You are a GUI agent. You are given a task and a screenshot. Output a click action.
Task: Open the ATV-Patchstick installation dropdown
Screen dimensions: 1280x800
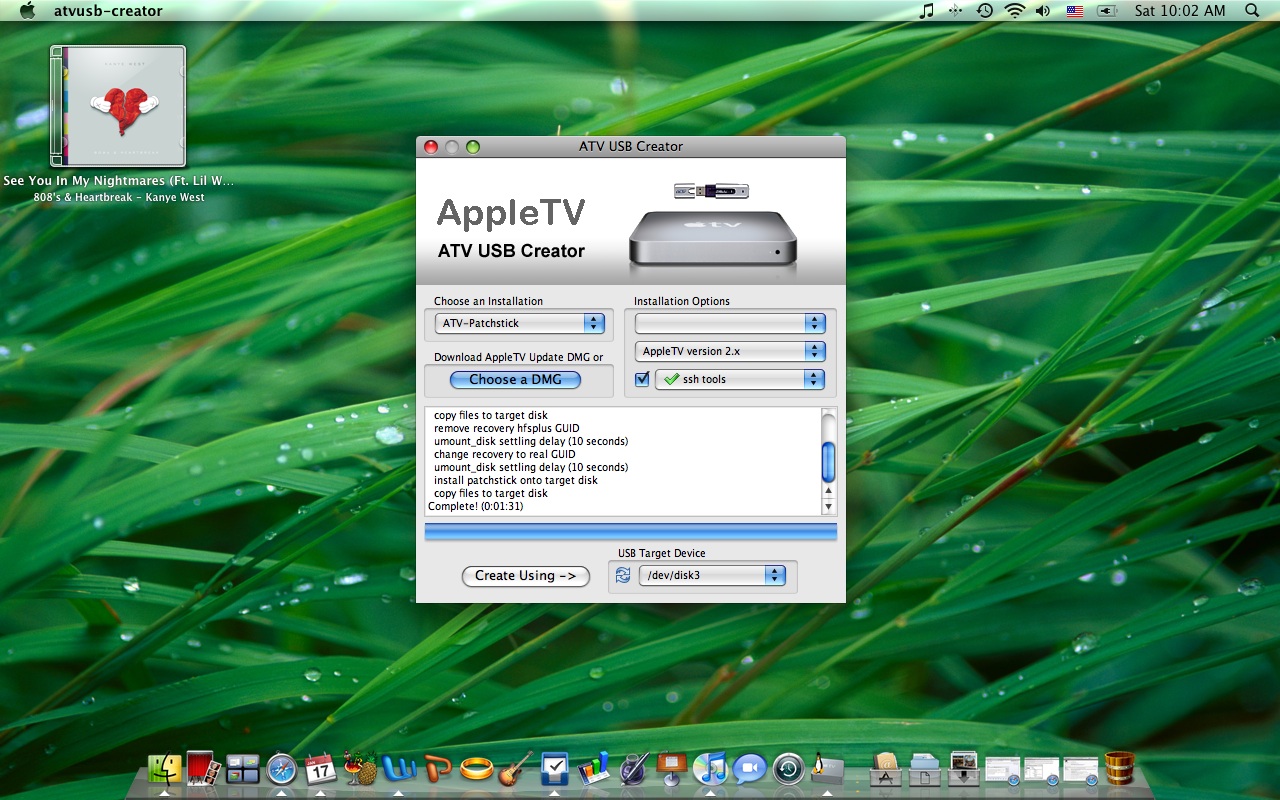520,323
